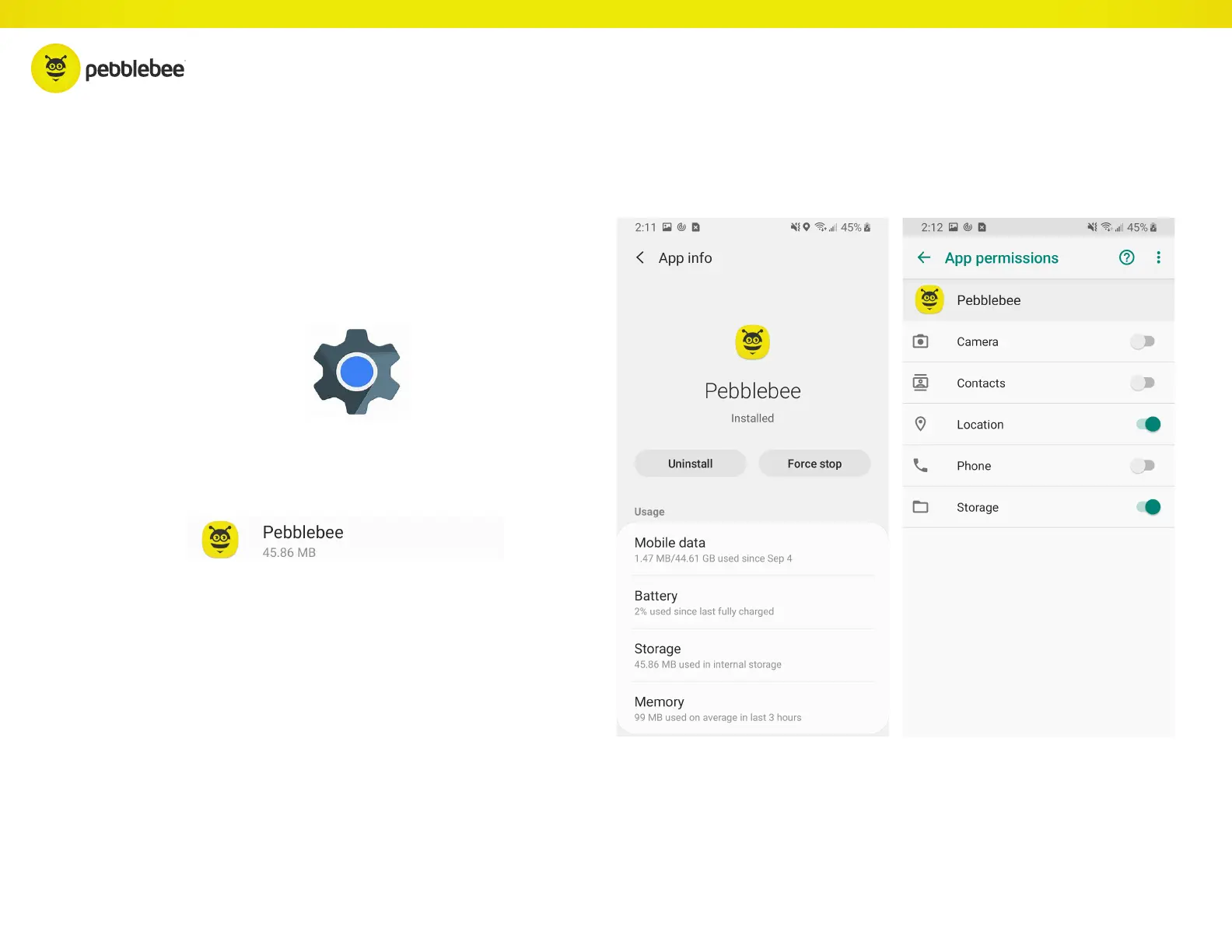This screenshot has width=1232, height=952.
Task: Select the Pebblebee 45.86 MB app name
Action: tap(303, 532)
